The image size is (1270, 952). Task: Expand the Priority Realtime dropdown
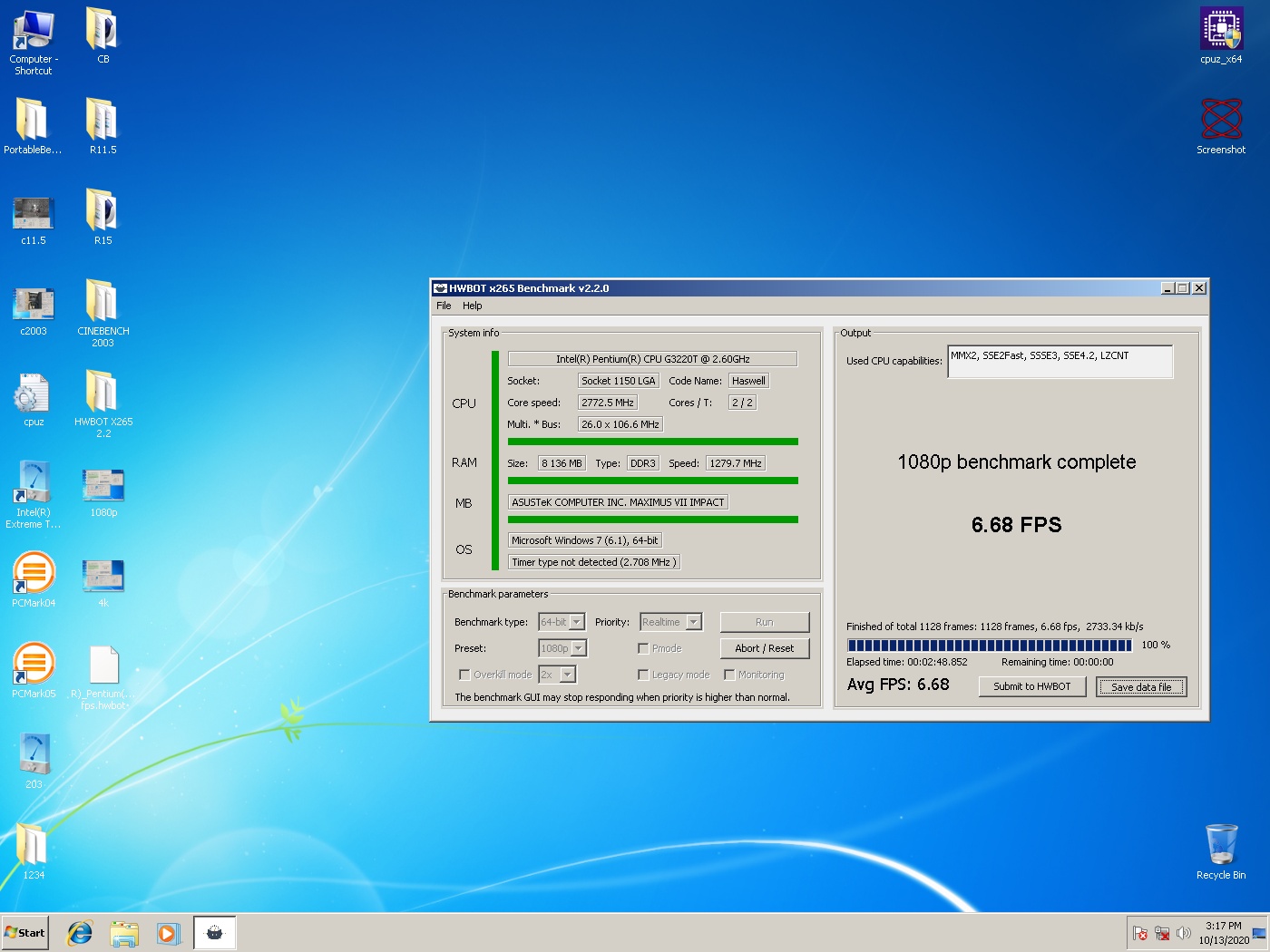point(694,622)
